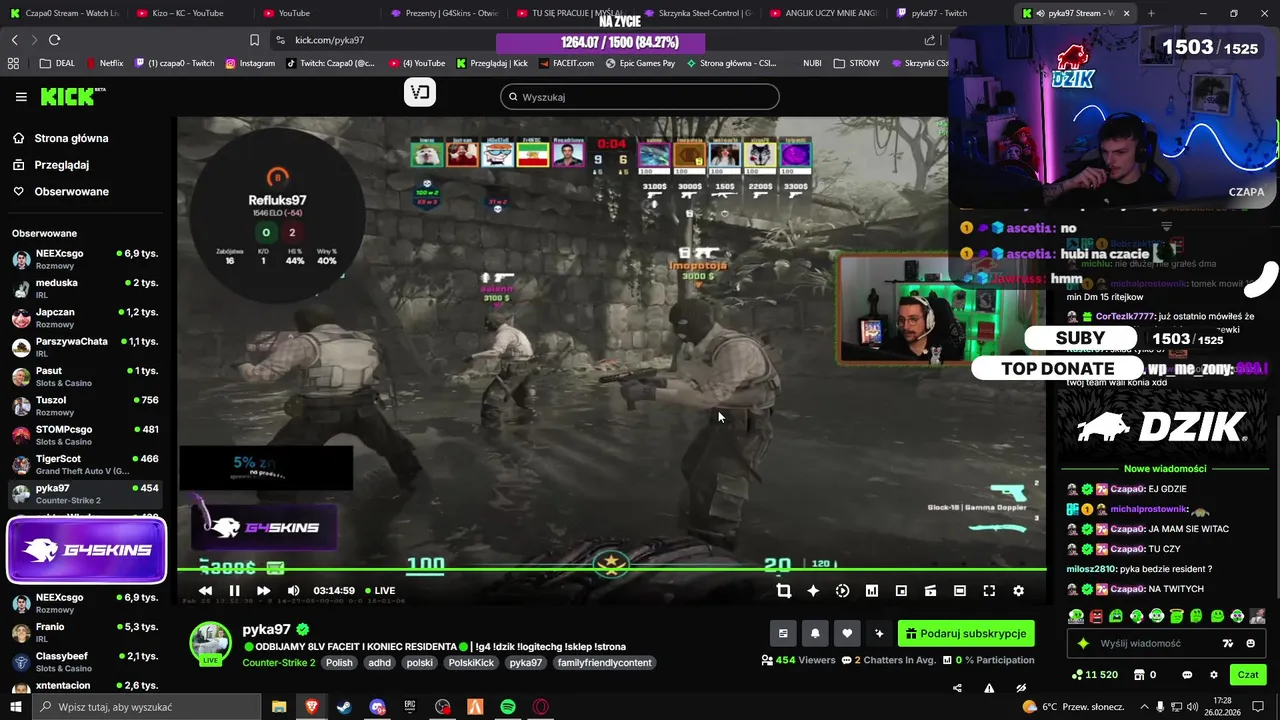Open the playback speed icon in player
Screen dimensions: 1280x720
pos(842,591)
